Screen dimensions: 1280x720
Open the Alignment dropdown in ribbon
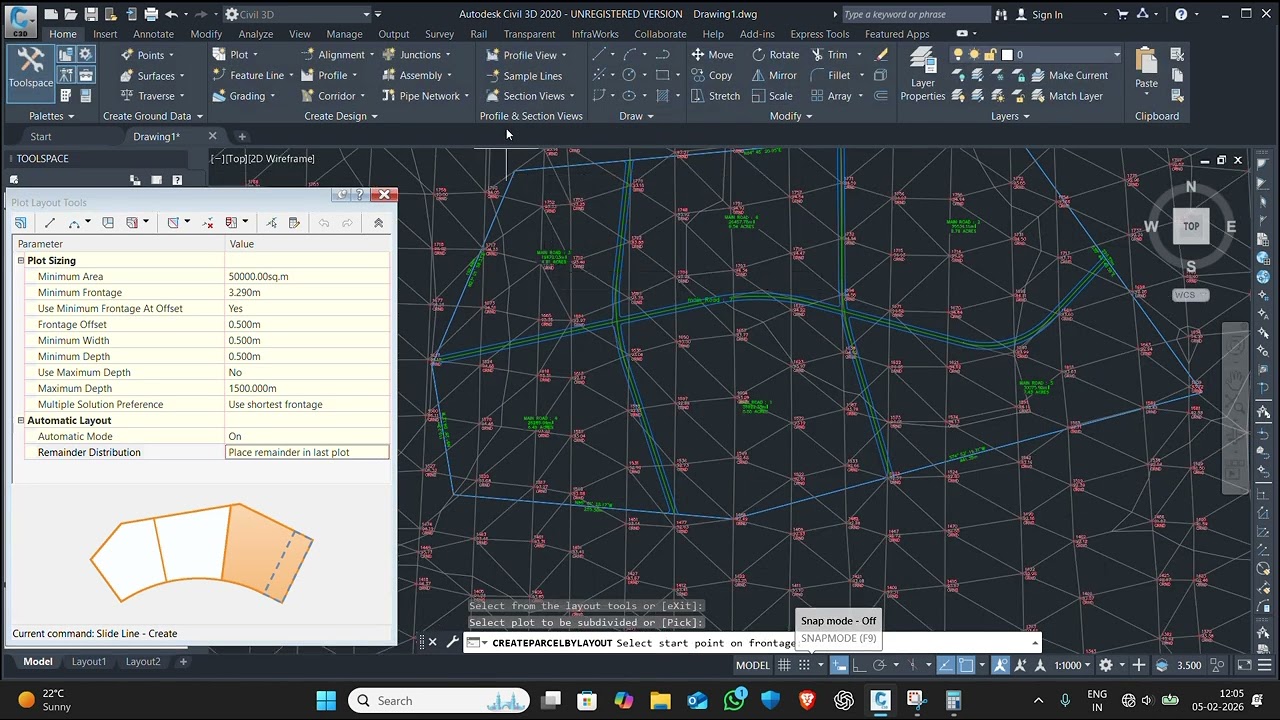337,55
